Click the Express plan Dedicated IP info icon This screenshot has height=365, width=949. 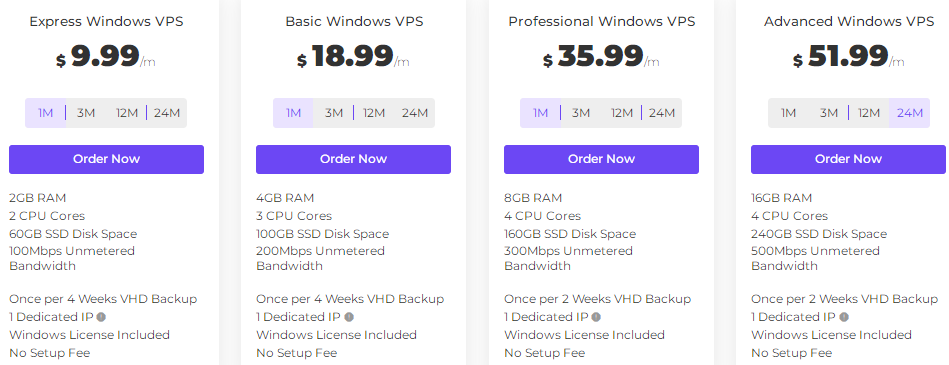point(101,317)
